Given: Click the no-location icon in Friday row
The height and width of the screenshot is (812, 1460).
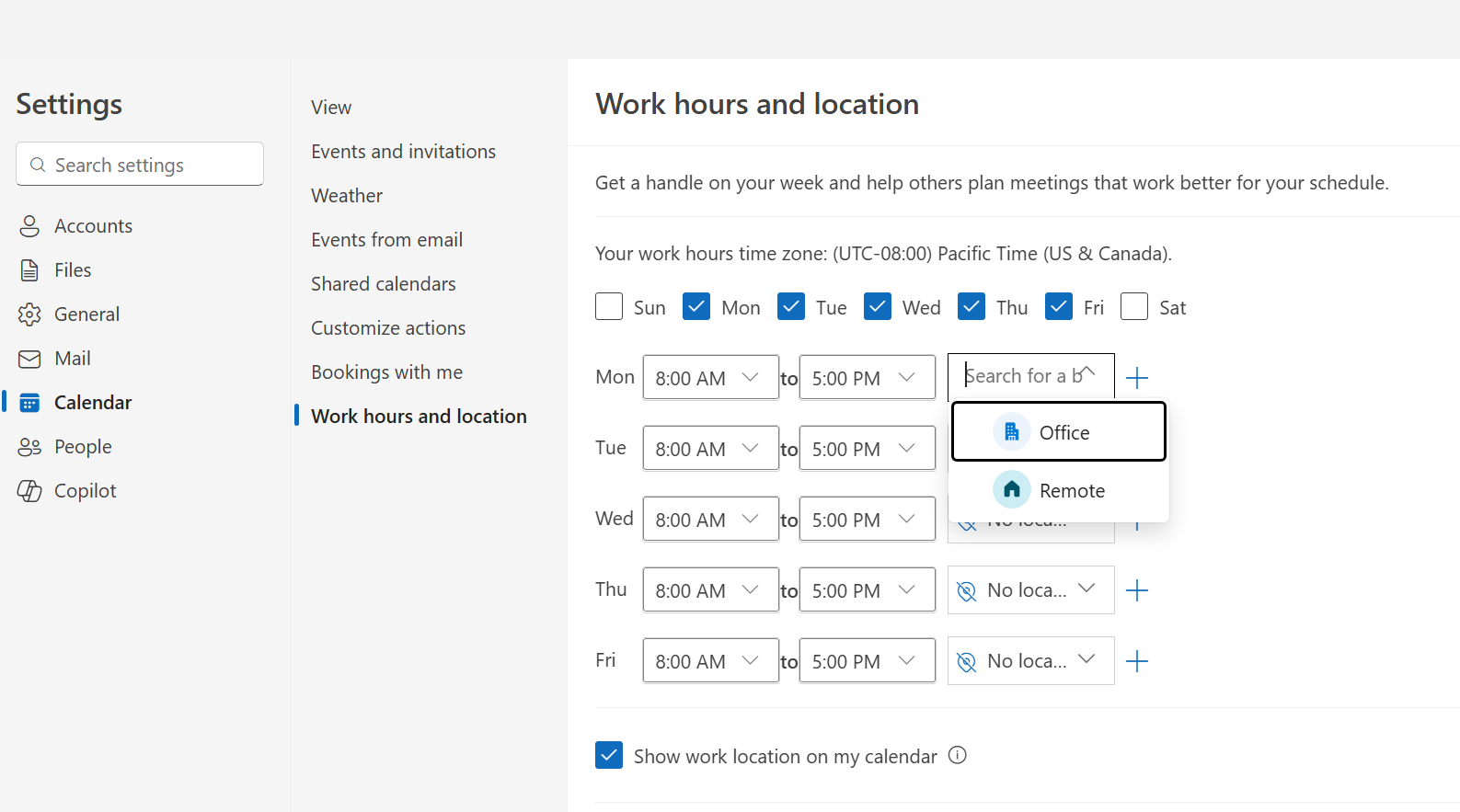Looking at the screenshot, I should point(966,662).
